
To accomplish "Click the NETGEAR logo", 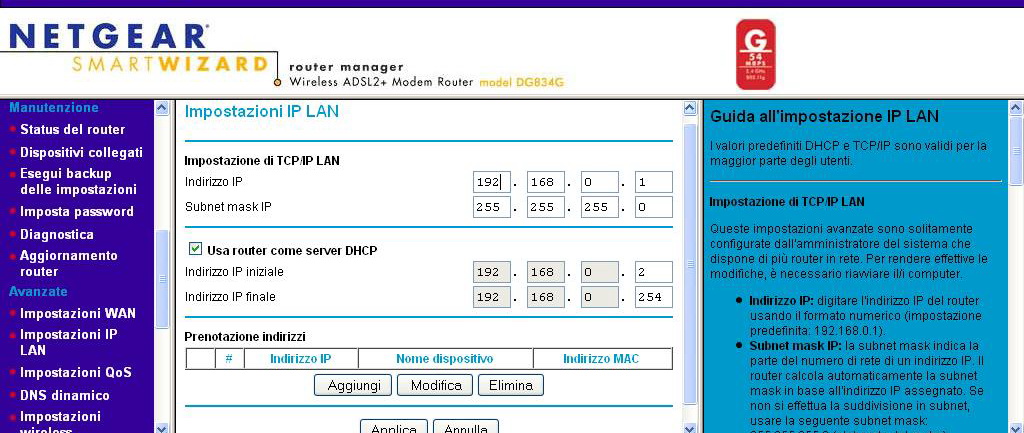I will click(108, 37).
